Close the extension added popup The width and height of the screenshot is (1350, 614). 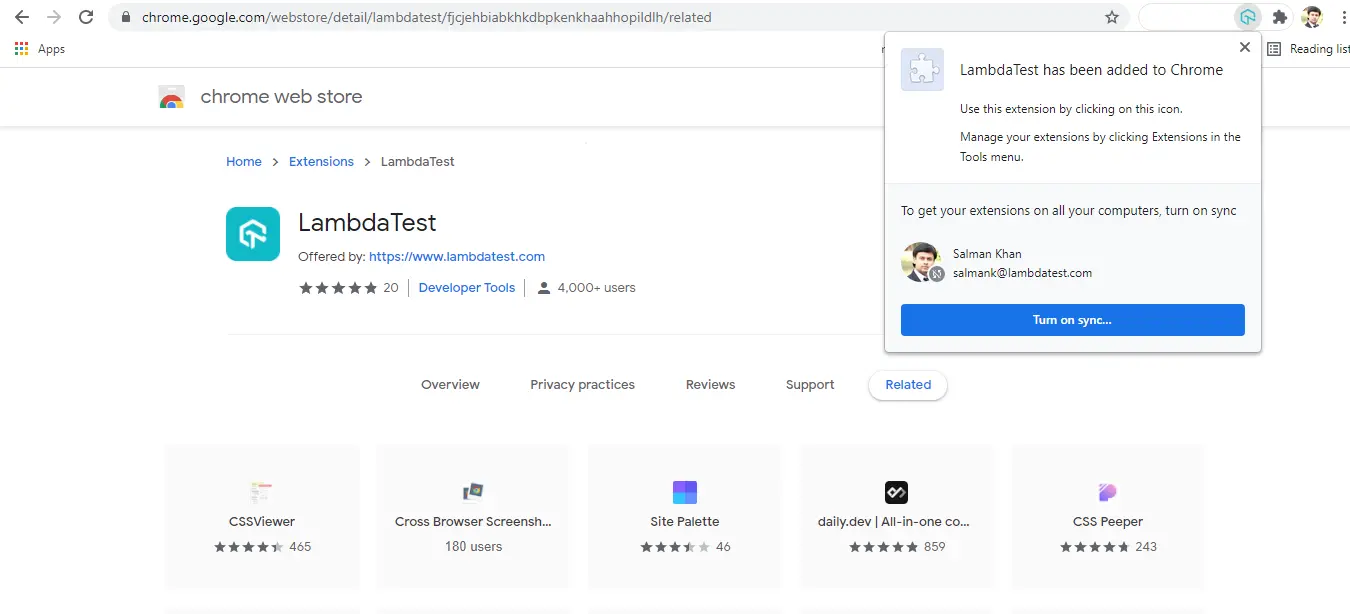click(x=1245, y=47)
